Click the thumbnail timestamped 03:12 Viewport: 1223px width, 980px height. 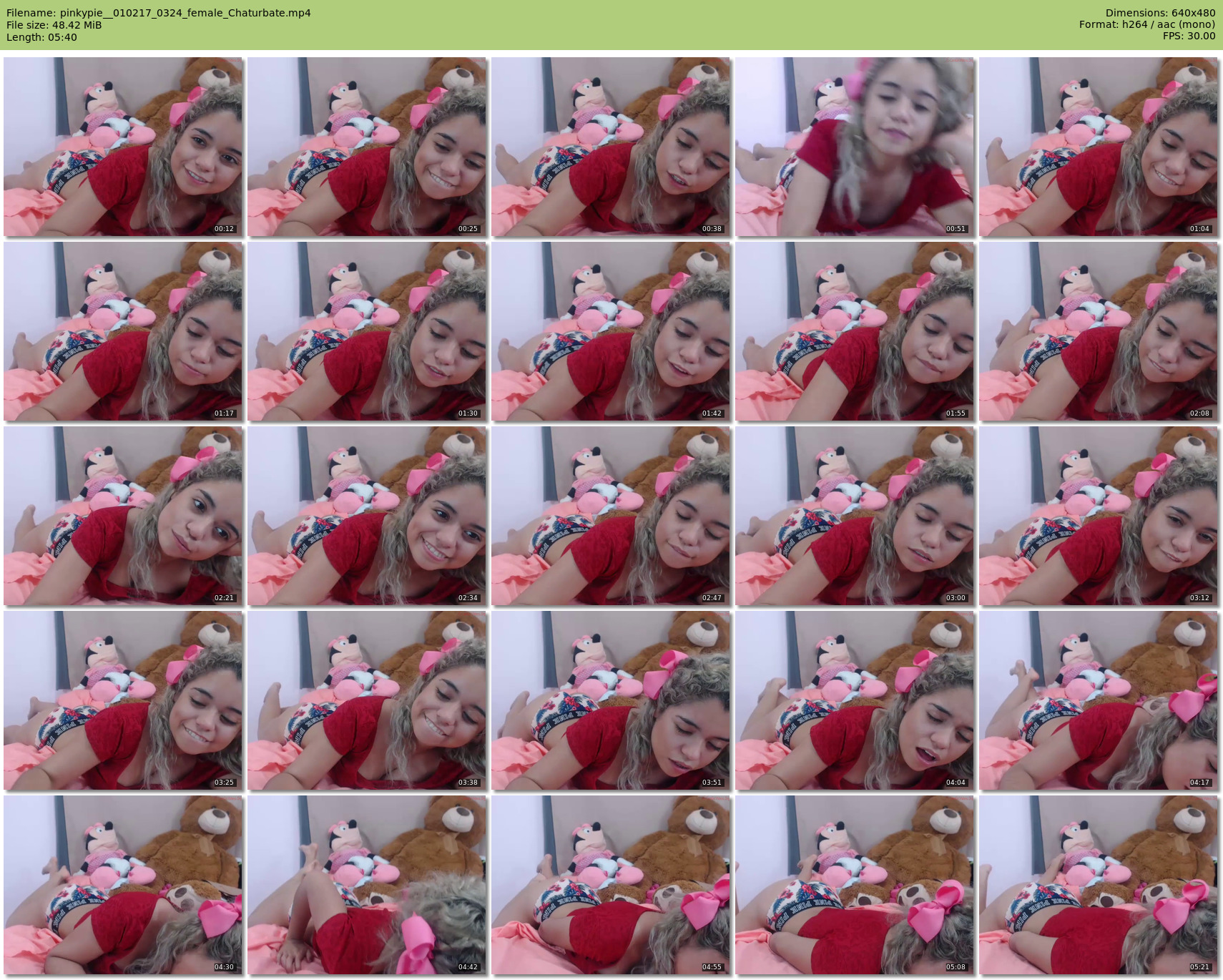[1099, 516]
